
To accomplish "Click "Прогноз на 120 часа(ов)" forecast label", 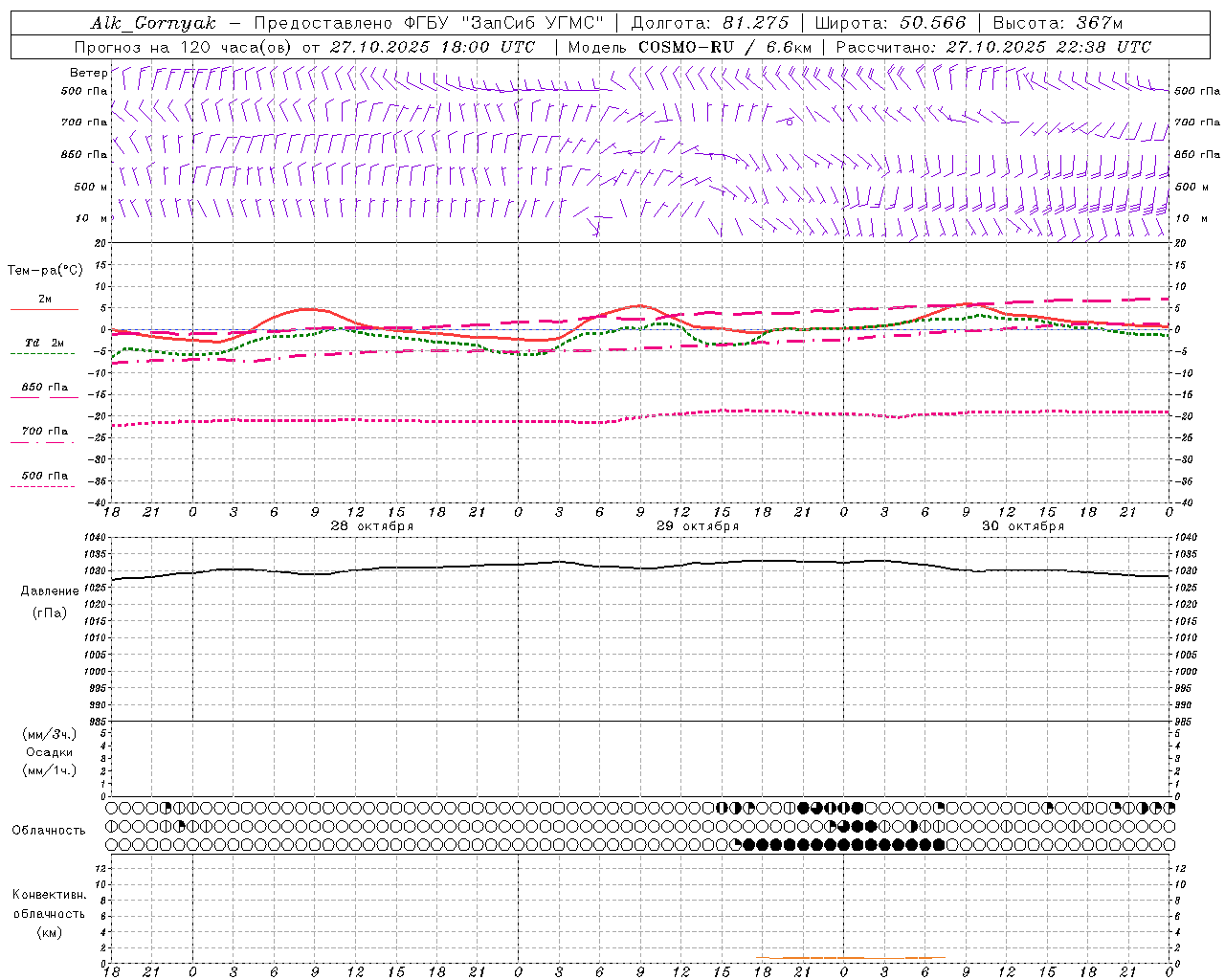I will click(x=184, y=47).
